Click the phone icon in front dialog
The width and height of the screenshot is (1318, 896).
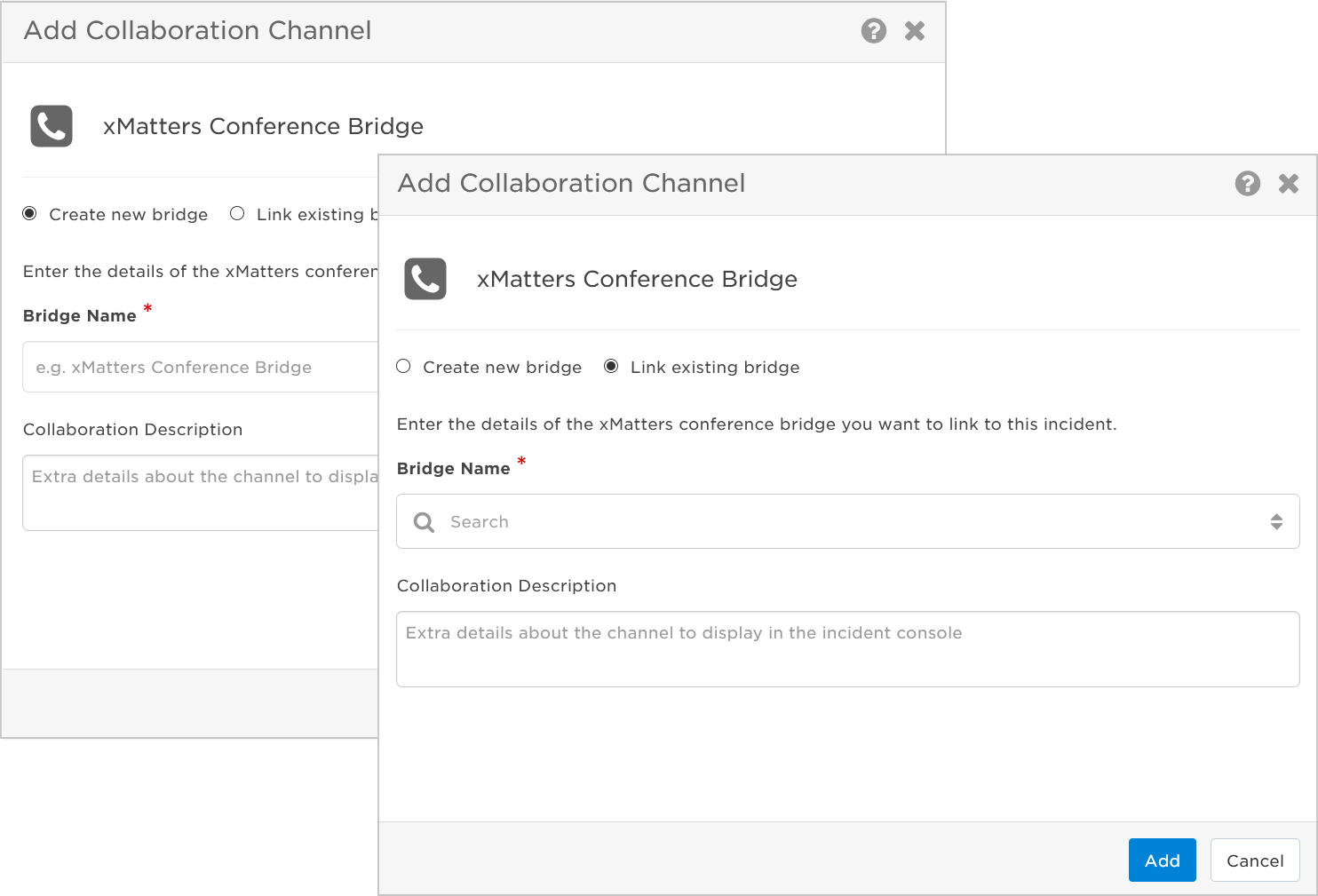pyautogui.click(x=425, y=279)
